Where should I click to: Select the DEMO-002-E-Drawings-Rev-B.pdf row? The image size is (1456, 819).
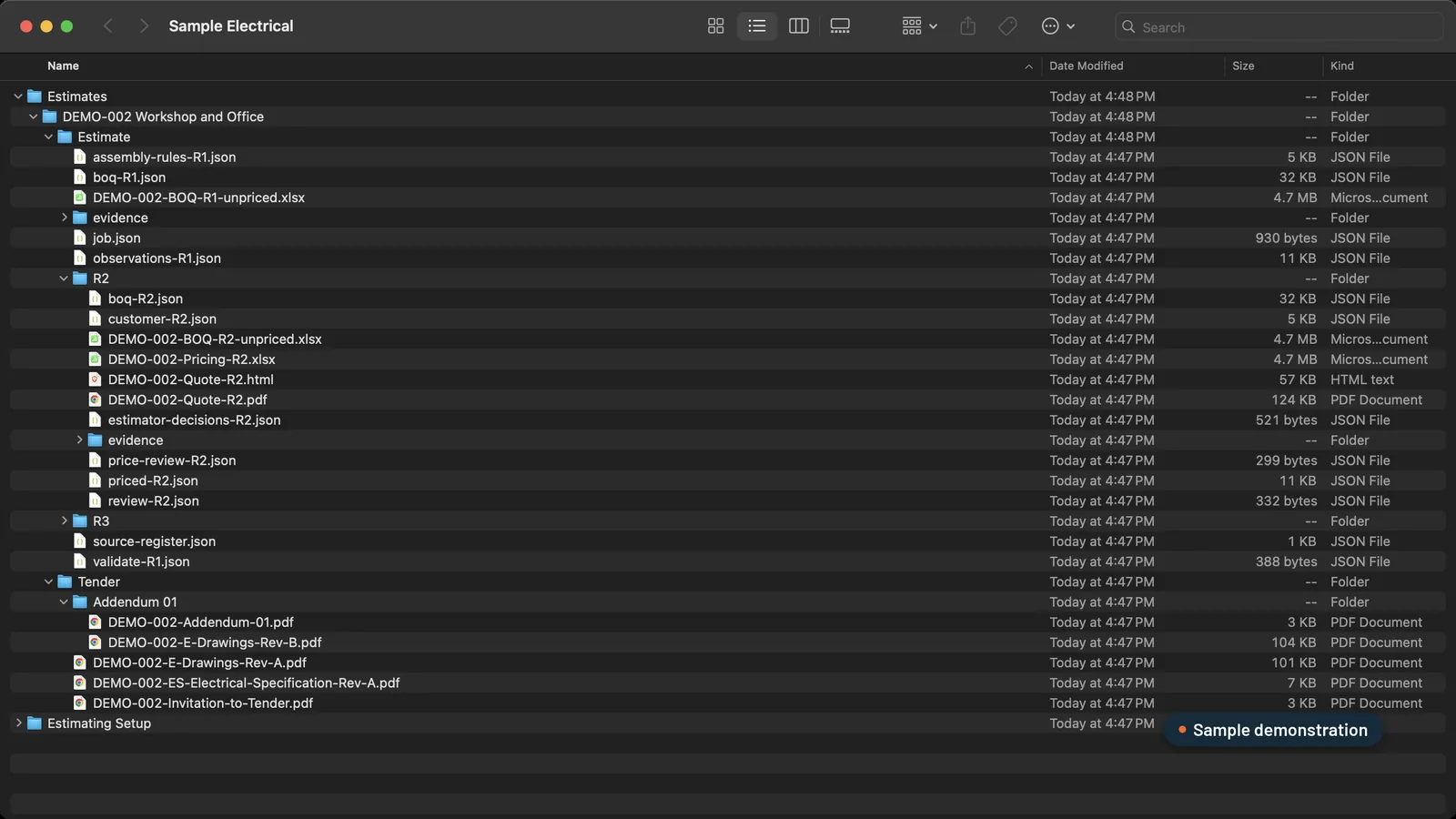coord(728,642)
